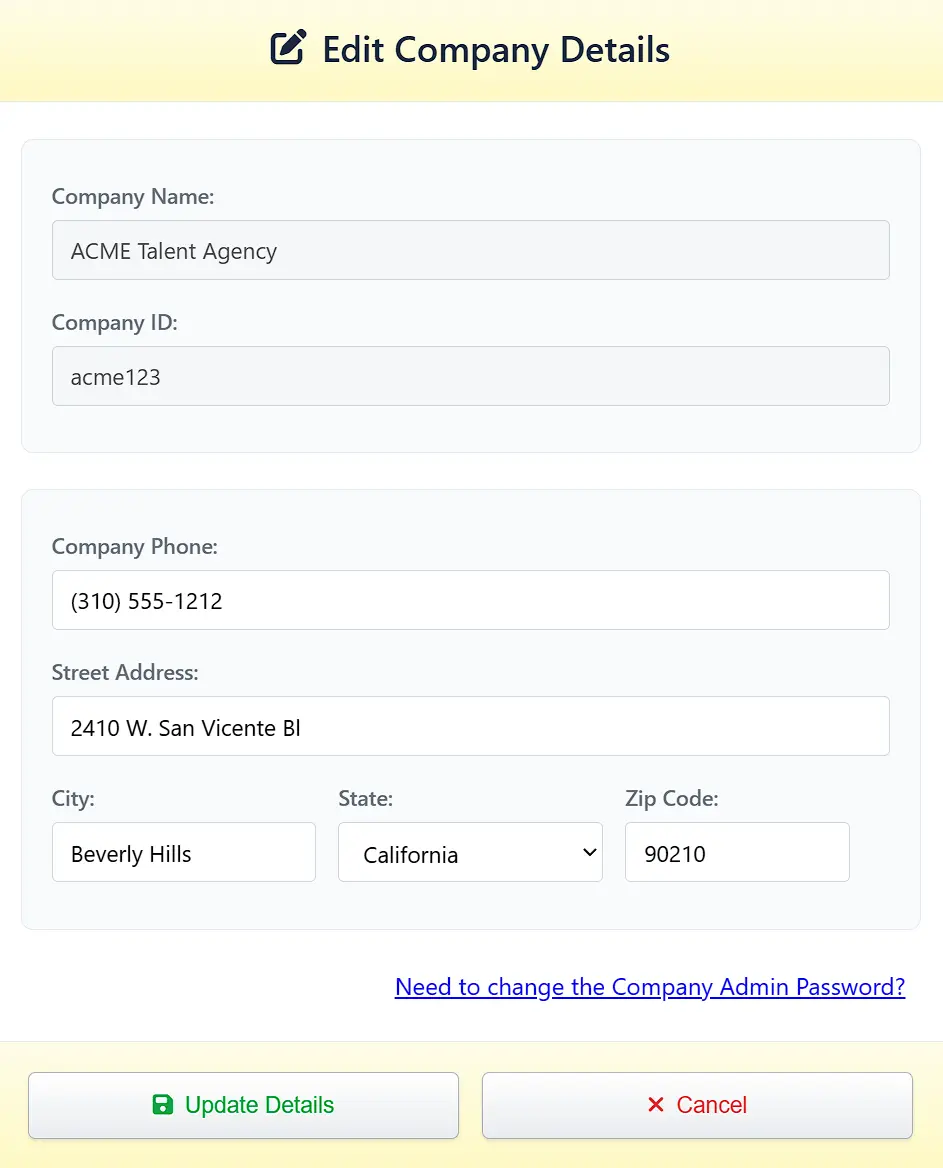943x1168 pixels.
Task: Click the save disk icon on Update Details
Action: 162,1104
